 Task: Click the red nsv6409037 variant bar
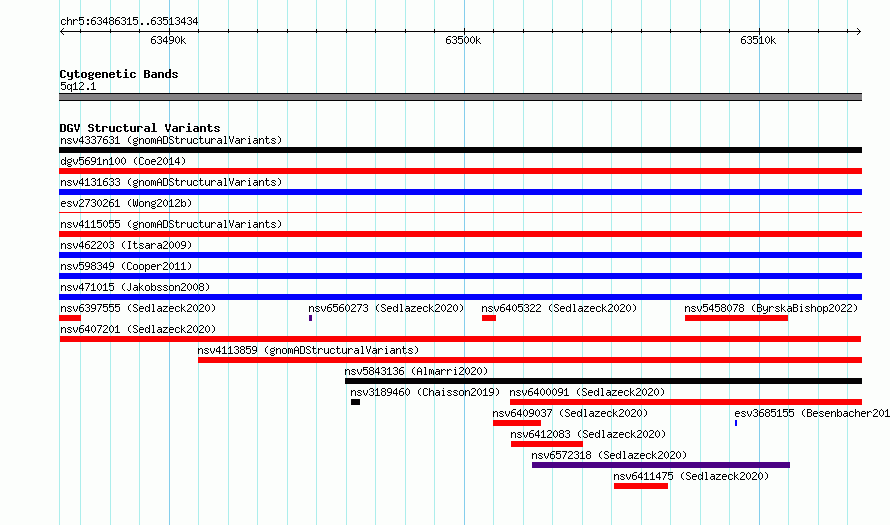click(x=517, y=423)
